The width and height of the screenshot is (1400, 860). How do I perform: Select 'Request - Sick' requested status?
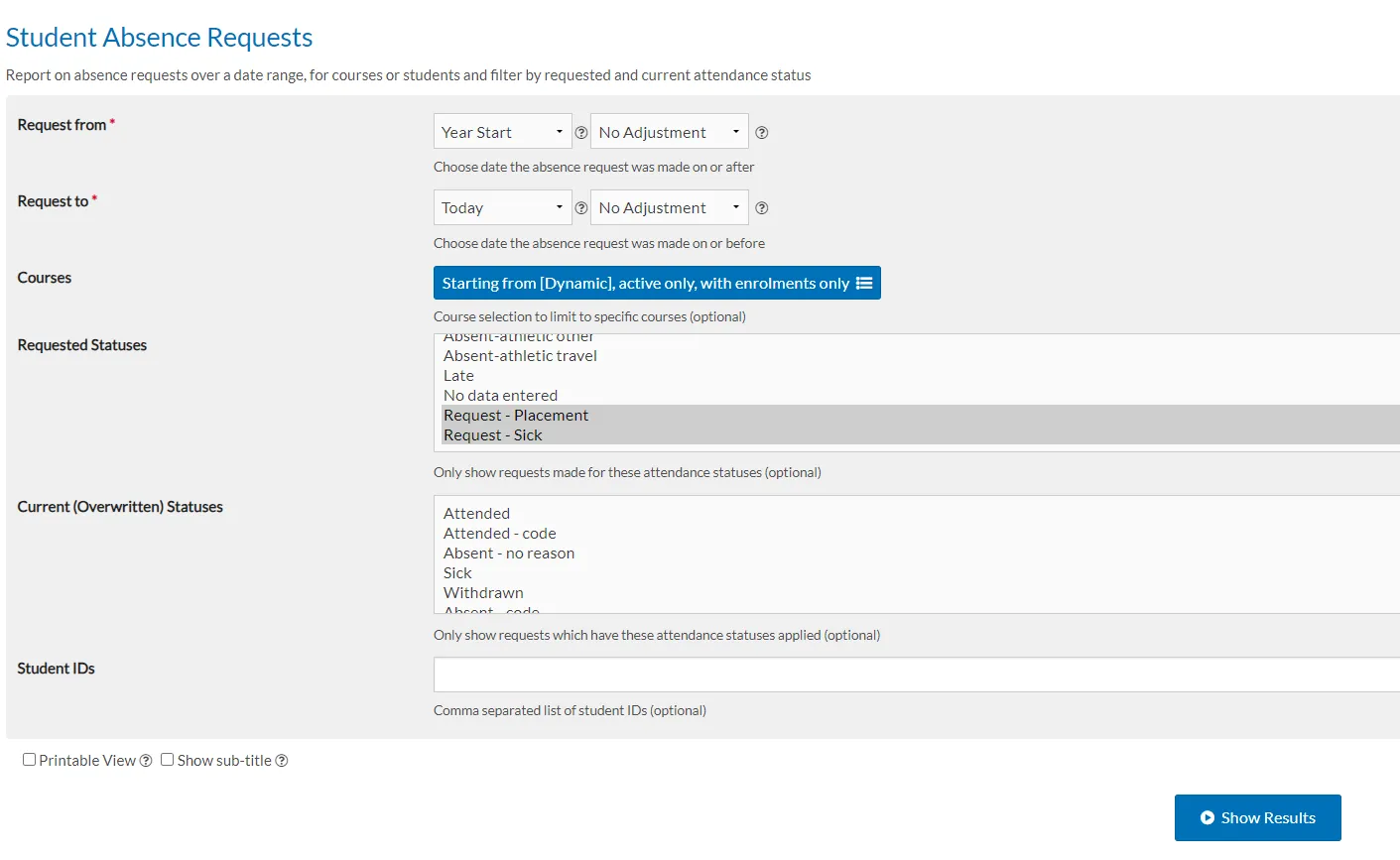click(921, 435)
